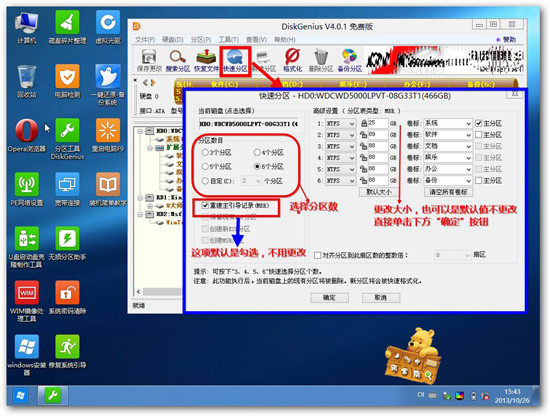Open file system dropdown for partition 2
Viewport: 550px width, 416px height.
[340, 135]
